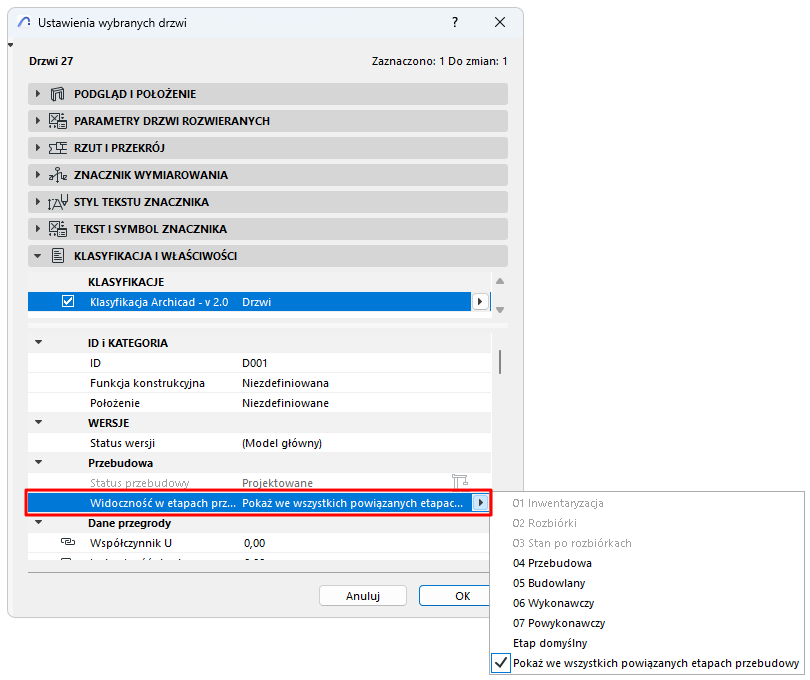Expand the TEKST I SYMBOL ZNACZNIKA panel
The width and height of the screenshot is (810, 680).
[38, 228]
